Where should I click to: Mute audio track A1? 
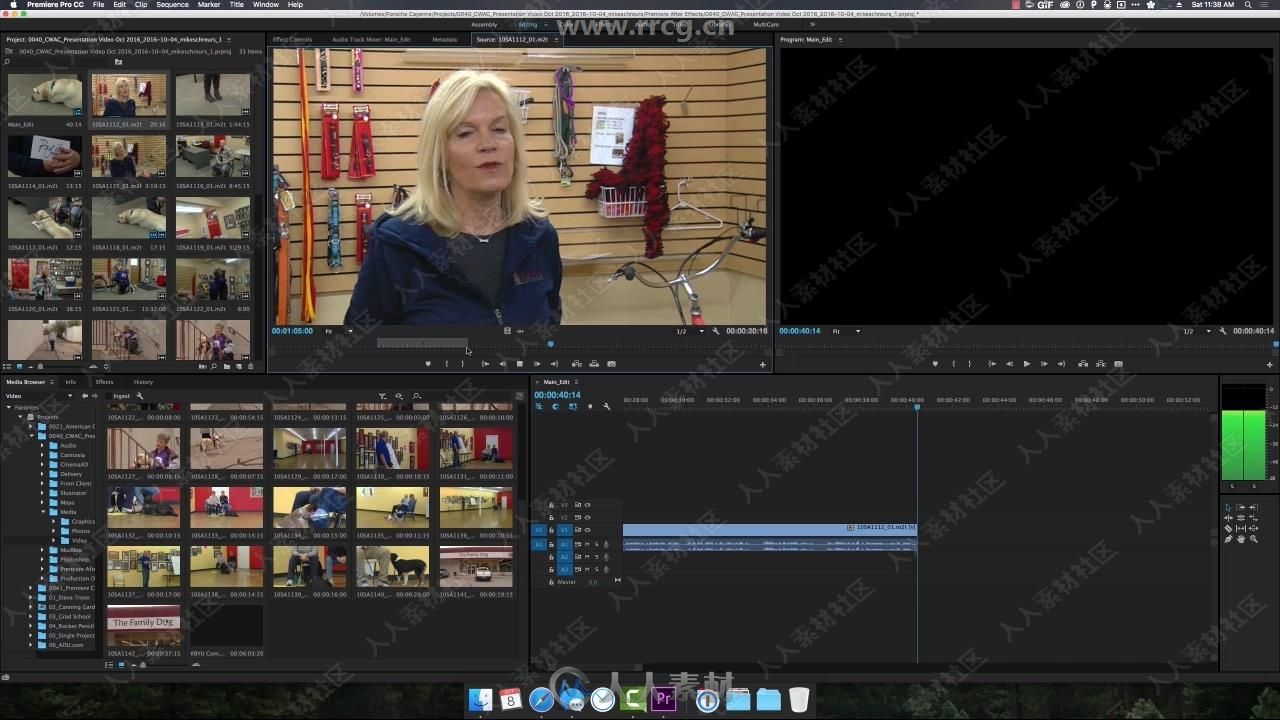(x=587, y=544)
